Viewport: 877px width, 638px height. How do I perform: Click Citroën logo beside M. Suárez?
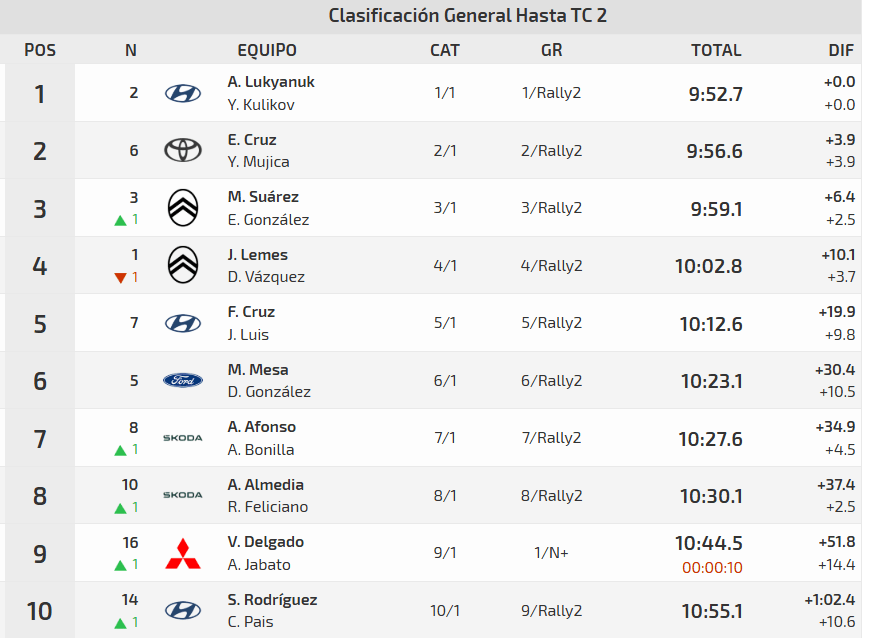182,208
